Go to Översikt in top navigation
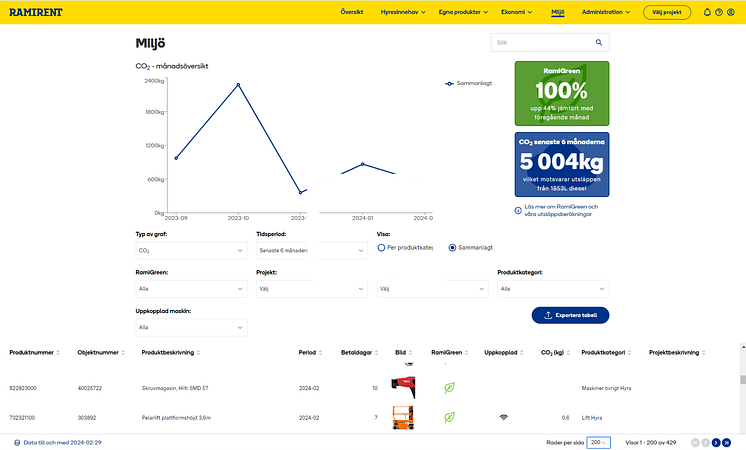 [352, 12]
